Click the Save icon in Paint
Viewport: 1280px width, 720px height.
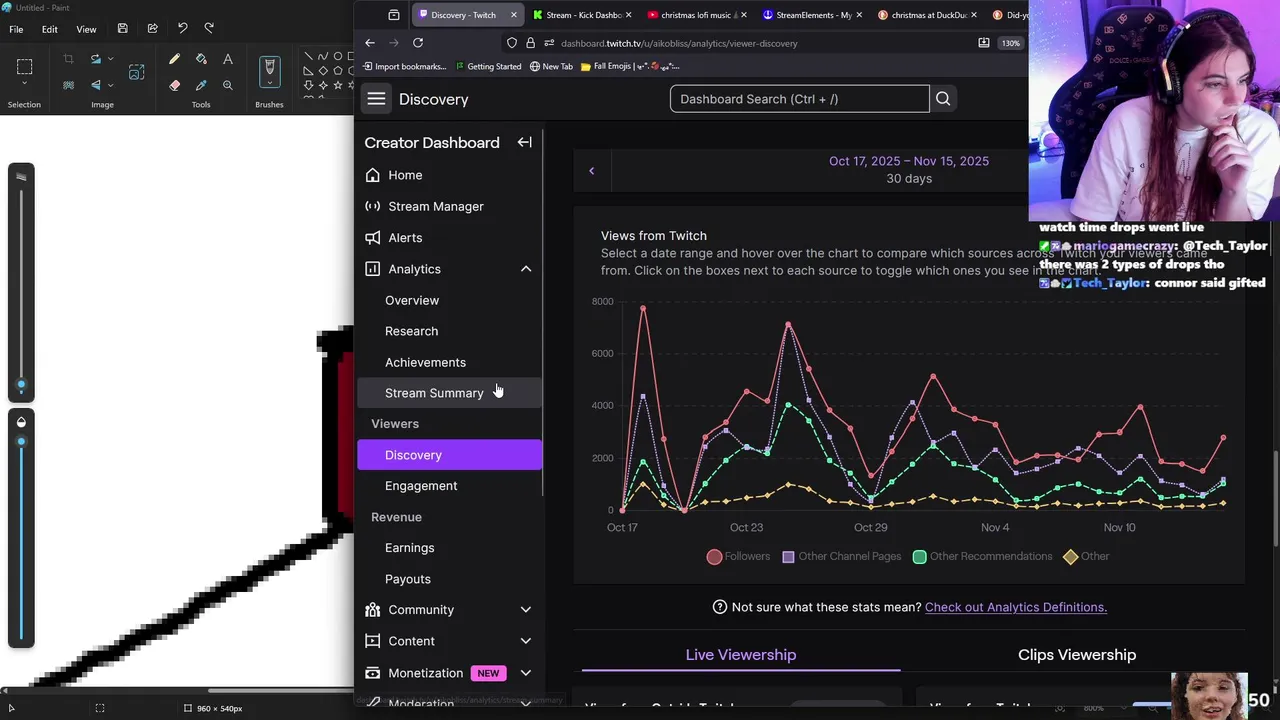[x=122, y=29]
